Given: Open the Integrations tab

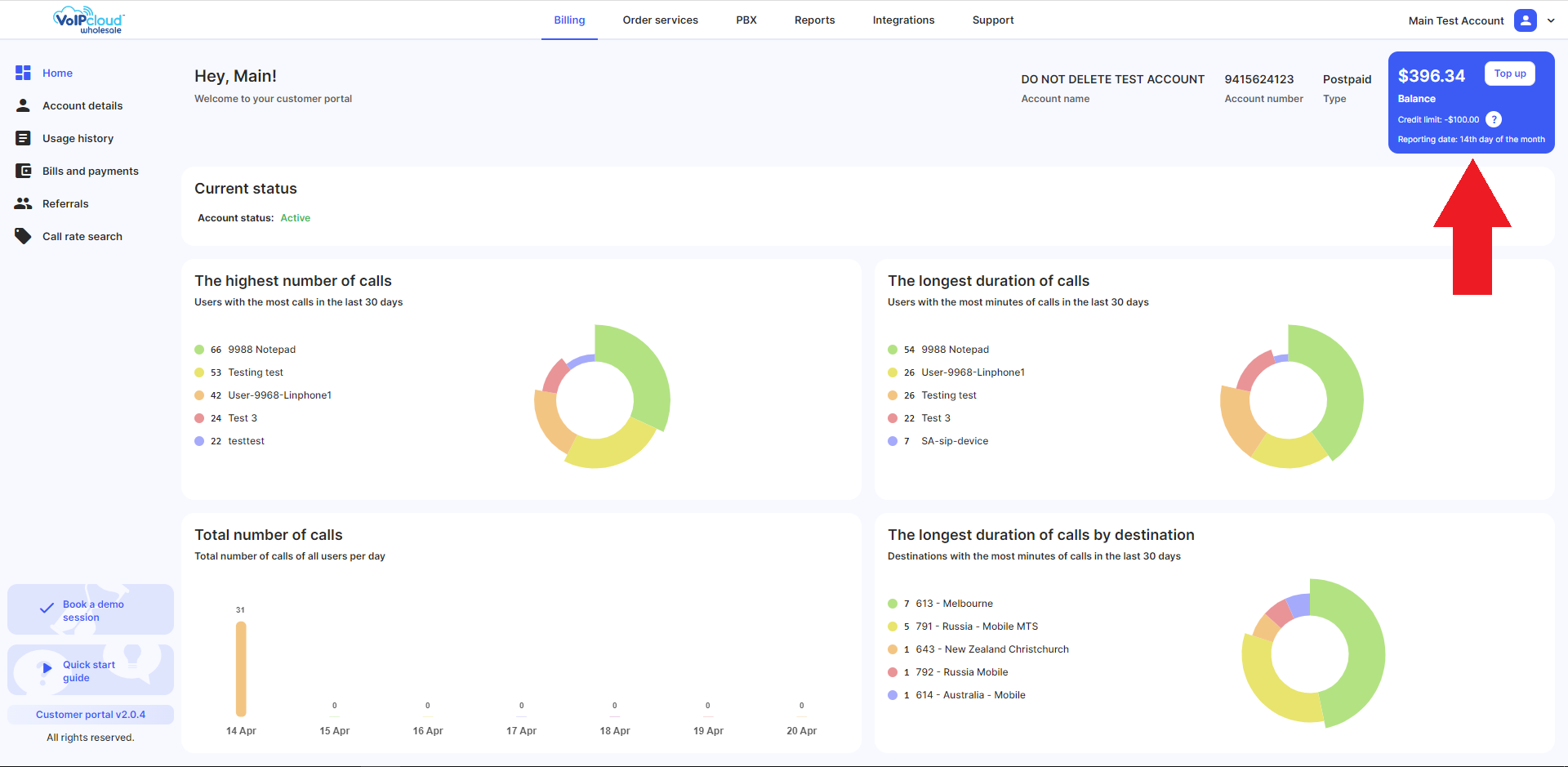Looking at the screenshot, I should pos(903,20).
